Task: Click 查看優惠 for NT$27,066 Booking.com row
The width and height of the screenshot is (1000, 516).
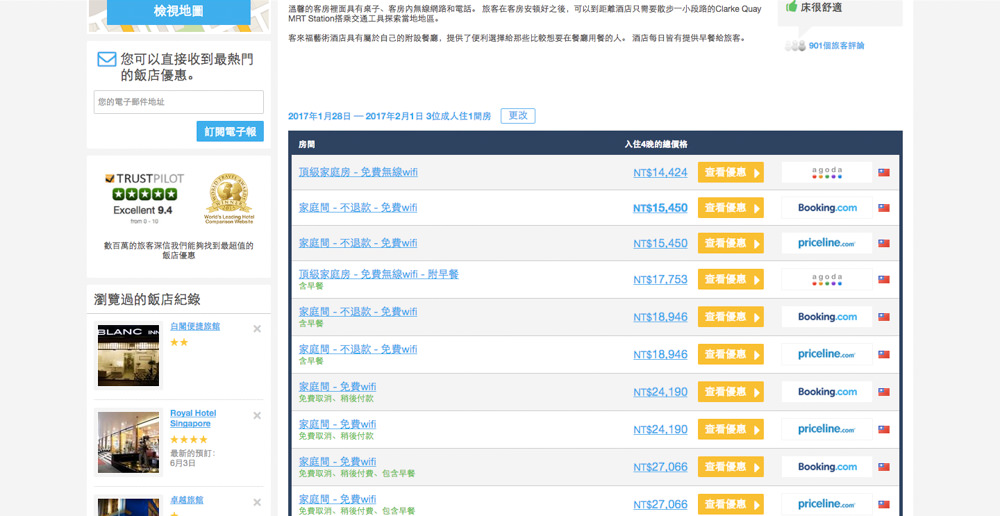Action: click(730, 467)
